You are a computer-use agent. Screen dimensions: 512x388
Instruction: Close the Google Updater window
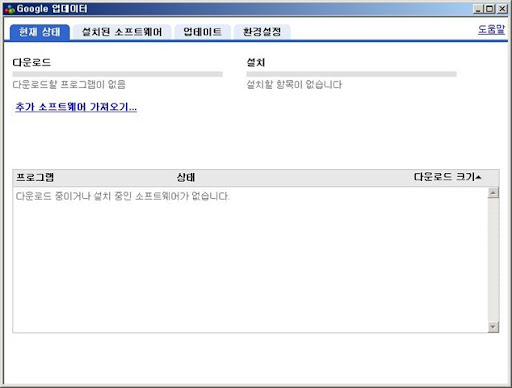502,9
